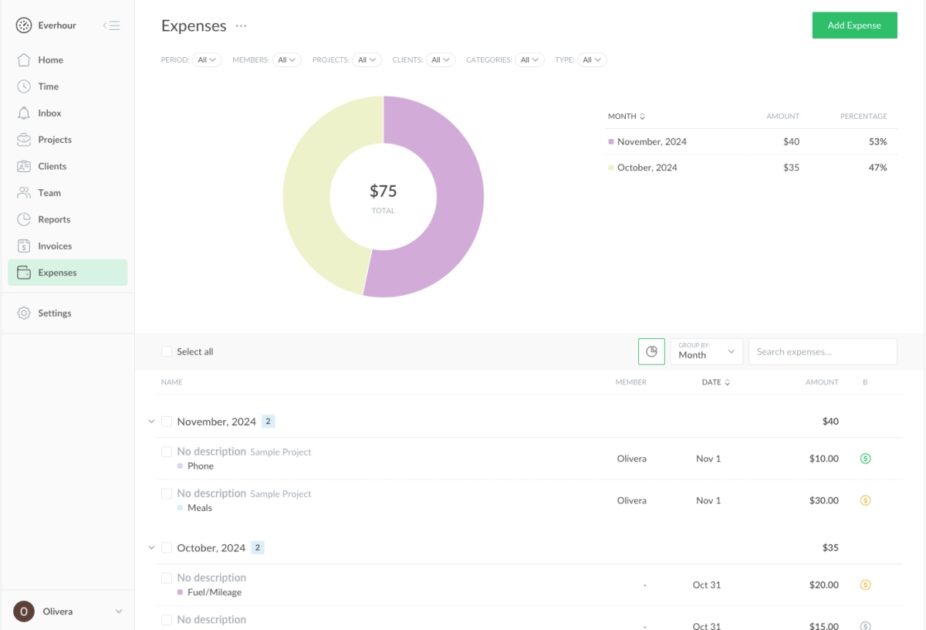Image resolution: width=926 pixels, height=630 pixels.
Task: Check the Select all checkbox
Action: tap(168, 351)
